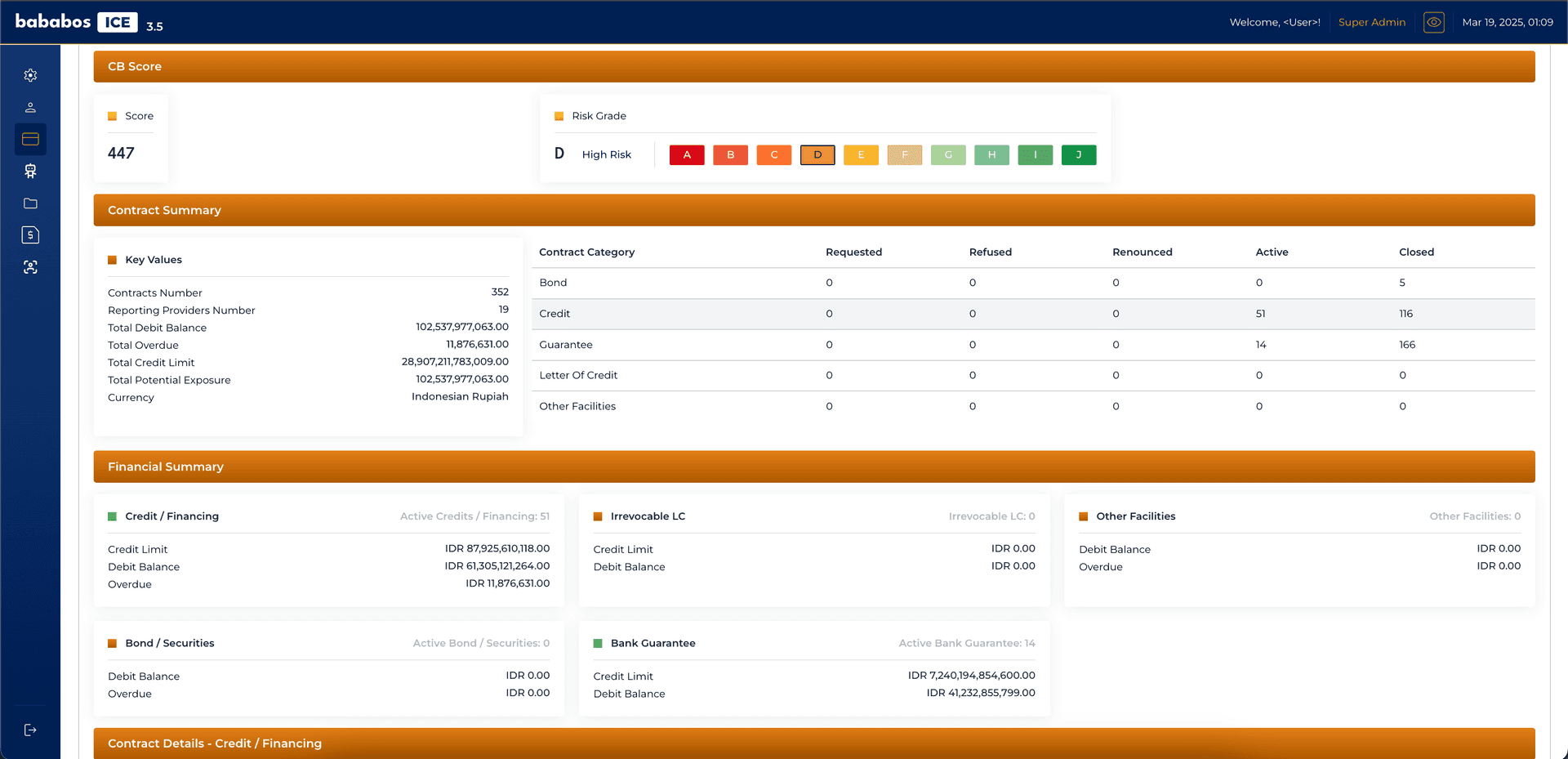The width and height of the screenshot is (1568, 759).
Task: Click Contract Details - Credit / Financing header
Action: point(814,743)
